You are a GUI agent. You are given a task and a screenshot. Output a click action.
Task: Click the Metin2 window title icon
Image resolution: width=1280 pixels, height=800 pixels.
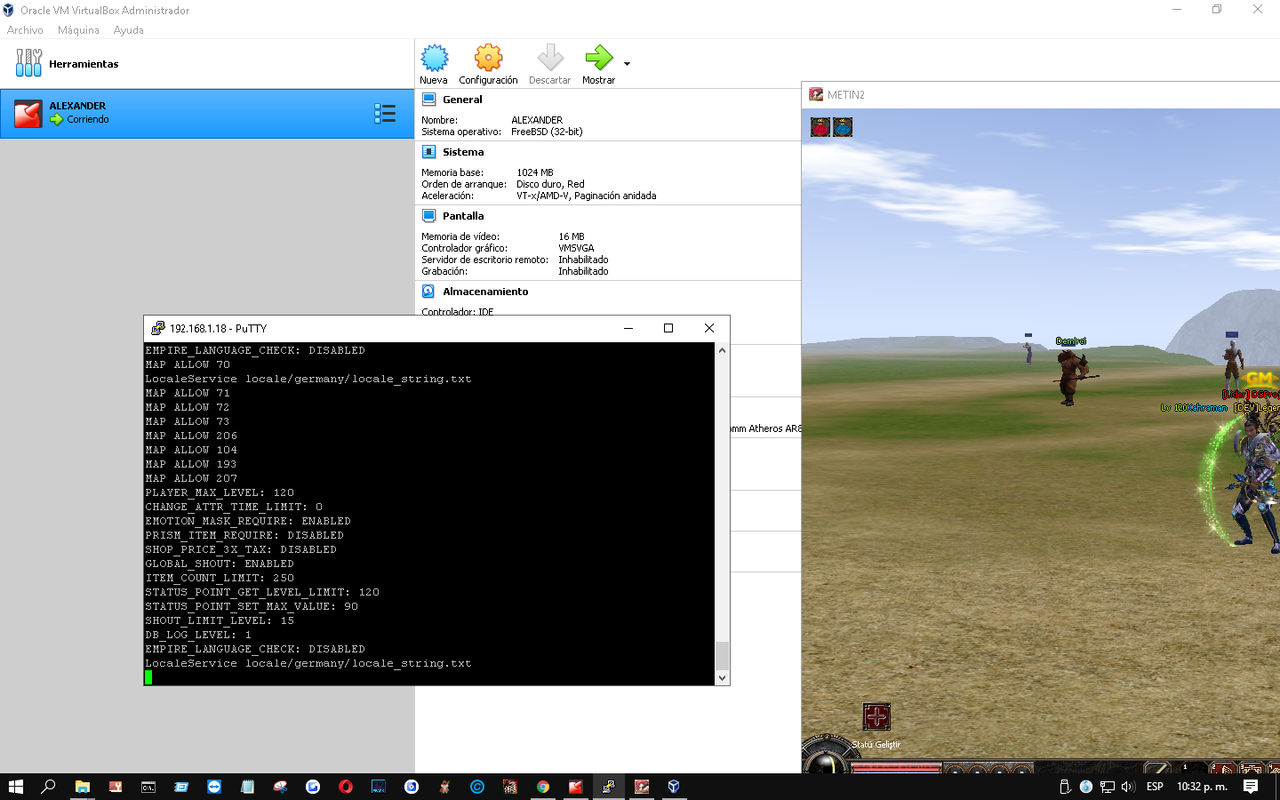815,95
